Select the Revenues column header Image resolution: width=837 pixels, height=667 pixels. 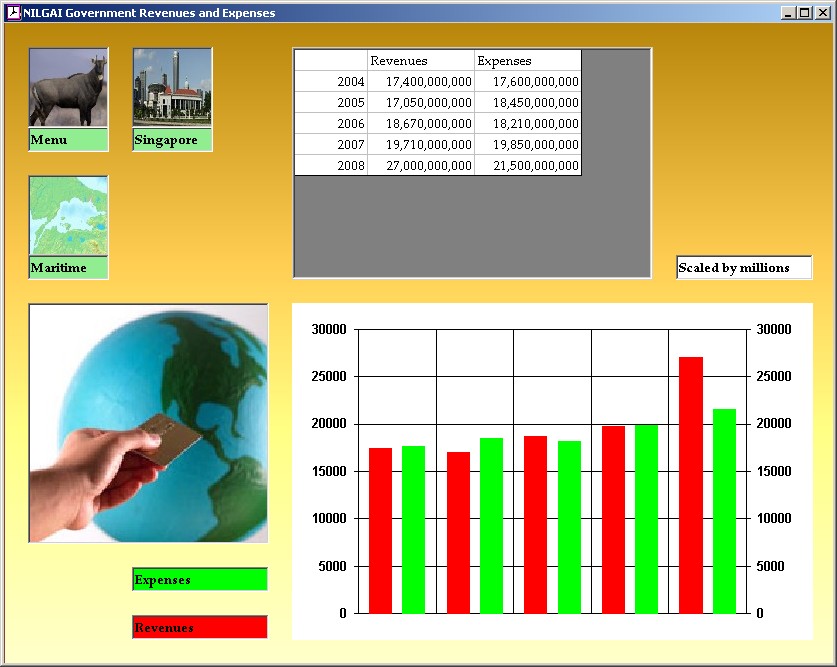point(420,61)
